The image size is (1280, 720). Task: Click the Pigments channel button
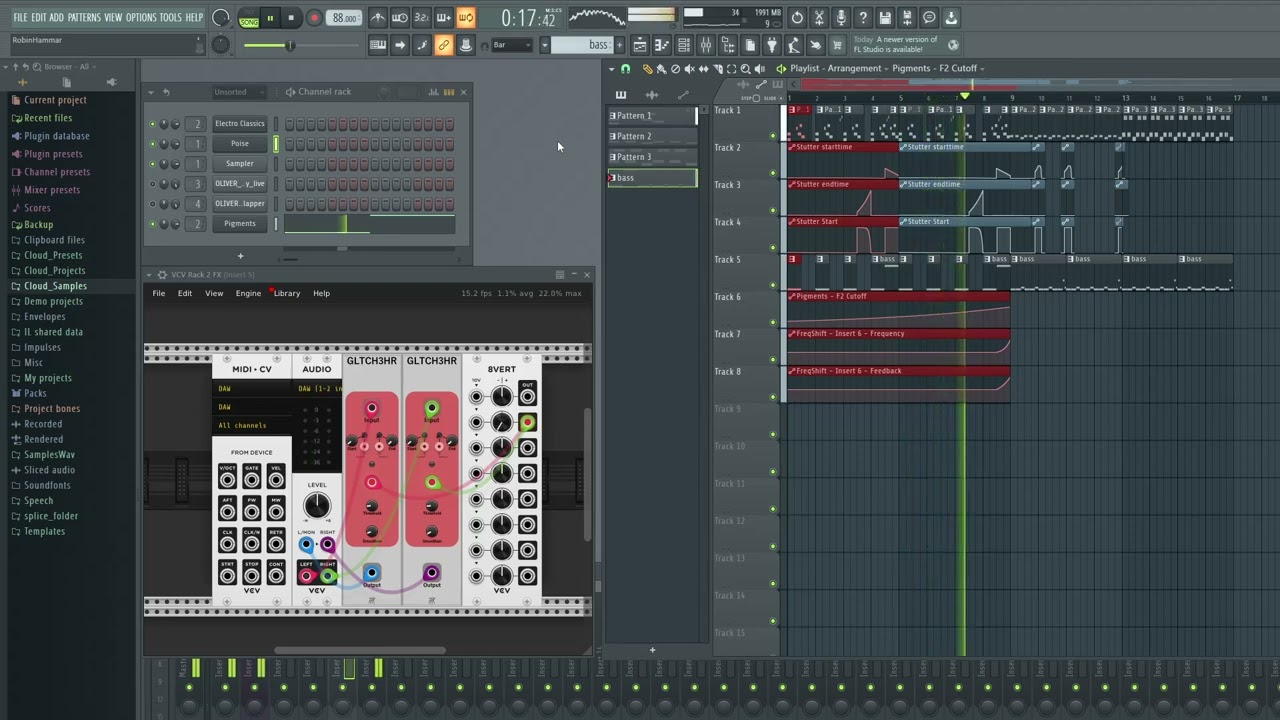[240, 224]
